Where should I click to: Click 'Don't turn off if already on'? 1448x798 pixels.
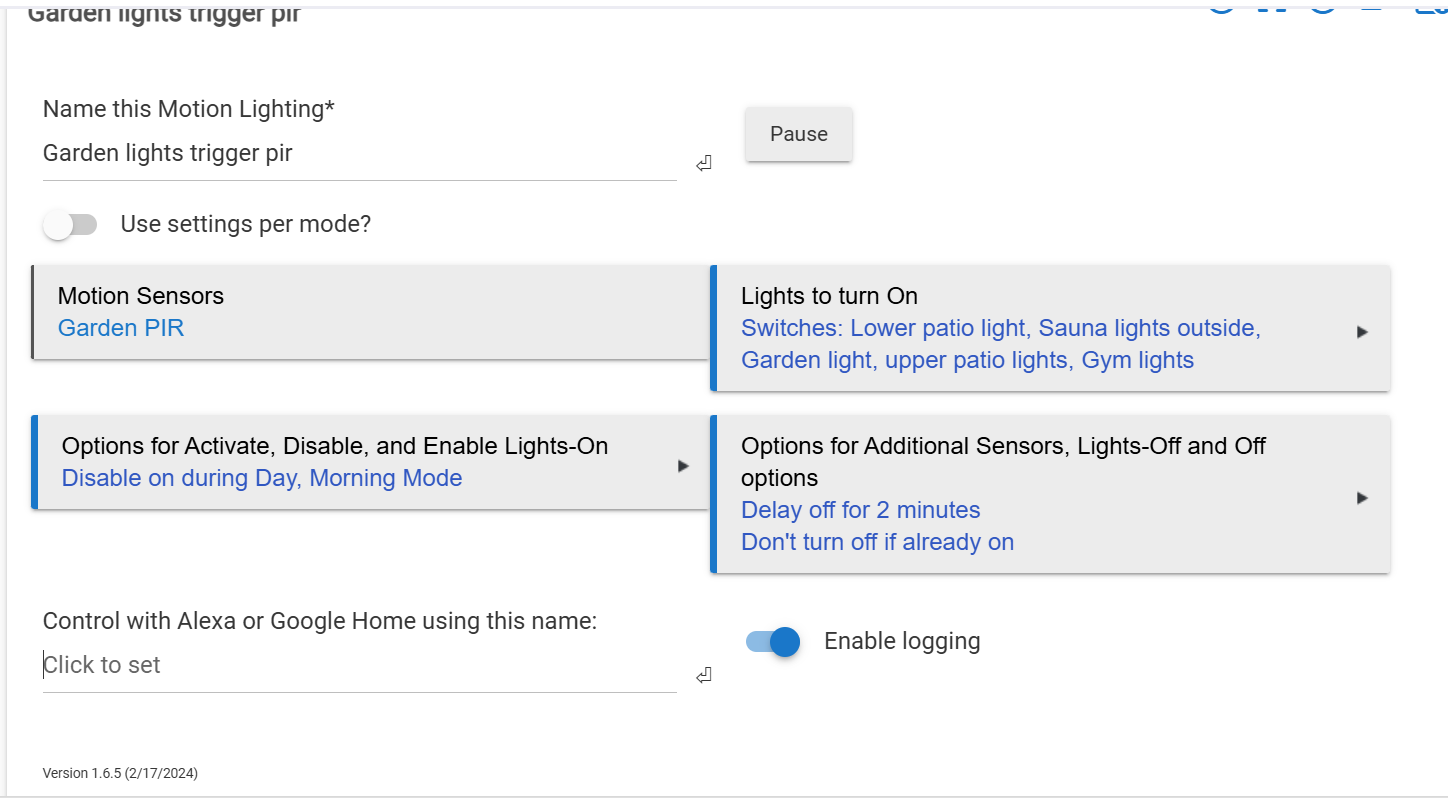pyautogui.click(x=877, y=542)
